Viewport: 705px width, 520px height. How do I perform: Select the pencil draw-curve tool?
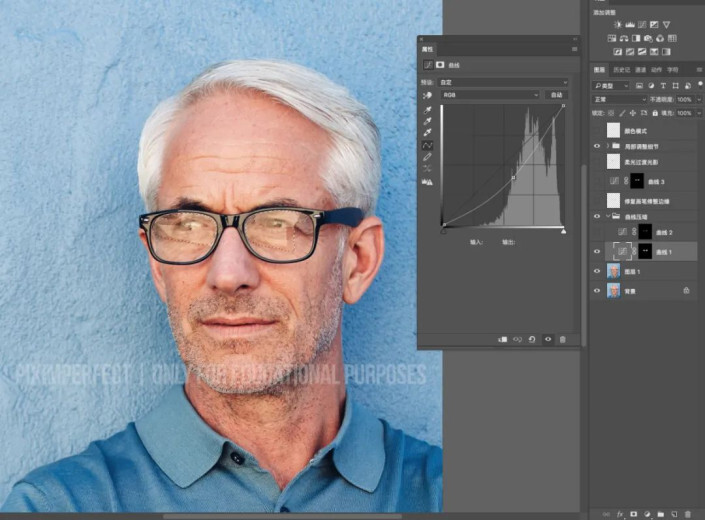click(x=428, y=157)
